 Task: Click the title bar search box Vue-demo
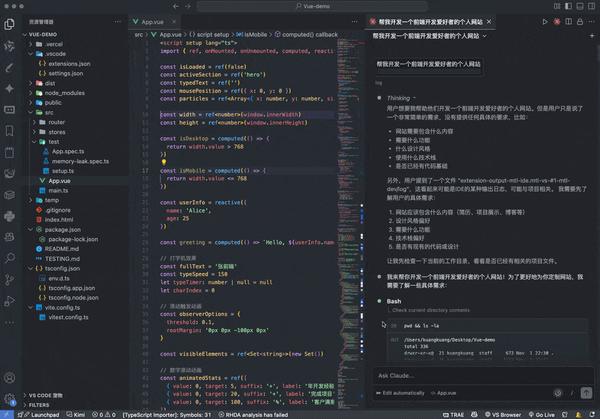(x=312, y=6)
